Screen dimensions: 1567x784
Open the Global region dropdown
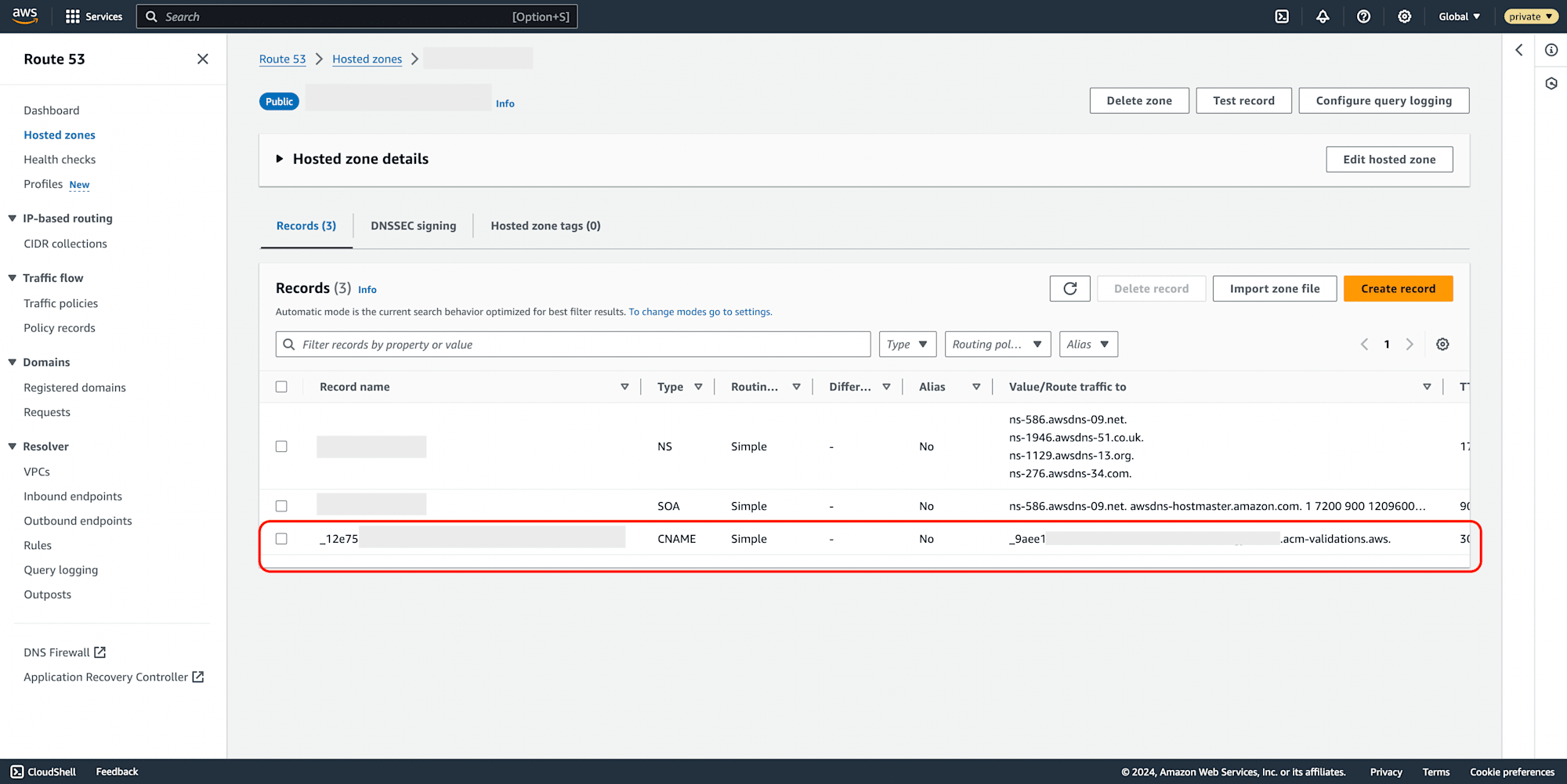pos(1460,16)
